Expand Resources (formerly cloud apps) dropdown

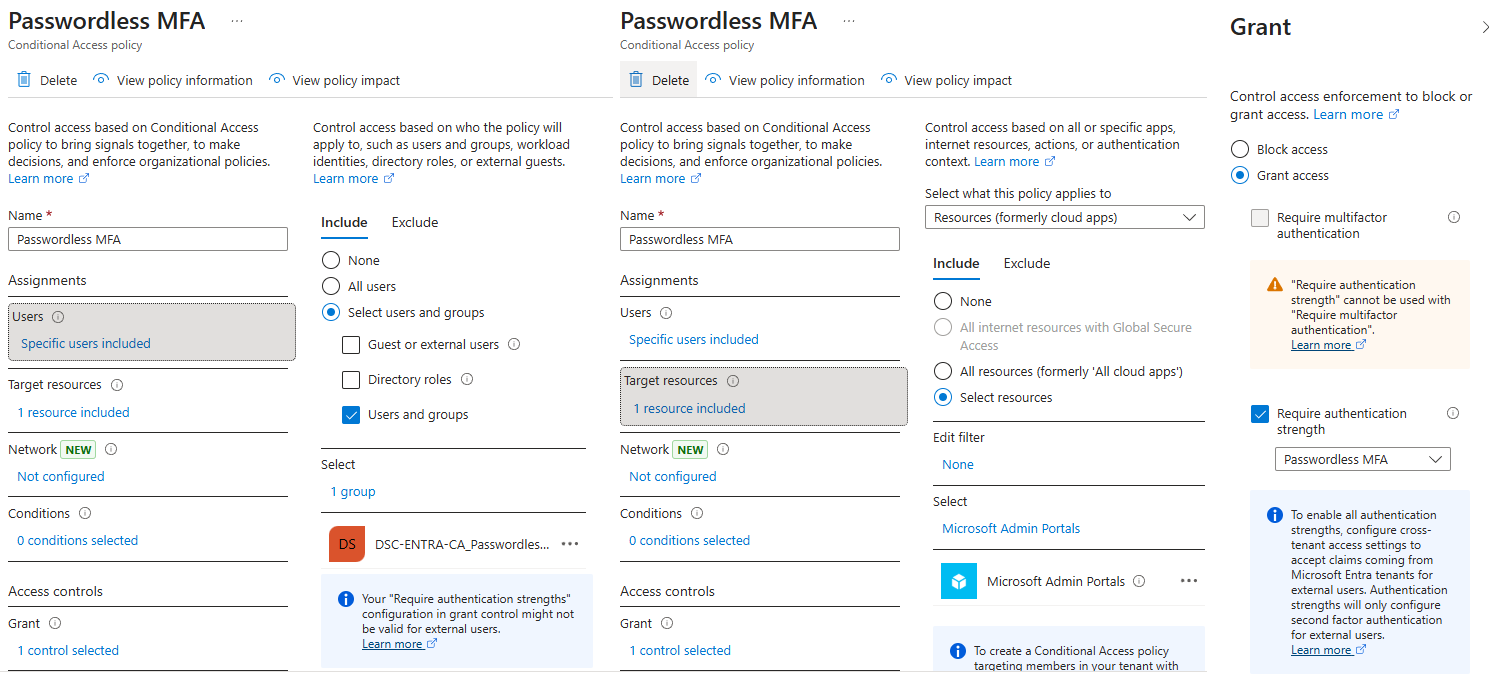tap(1064, 217)
